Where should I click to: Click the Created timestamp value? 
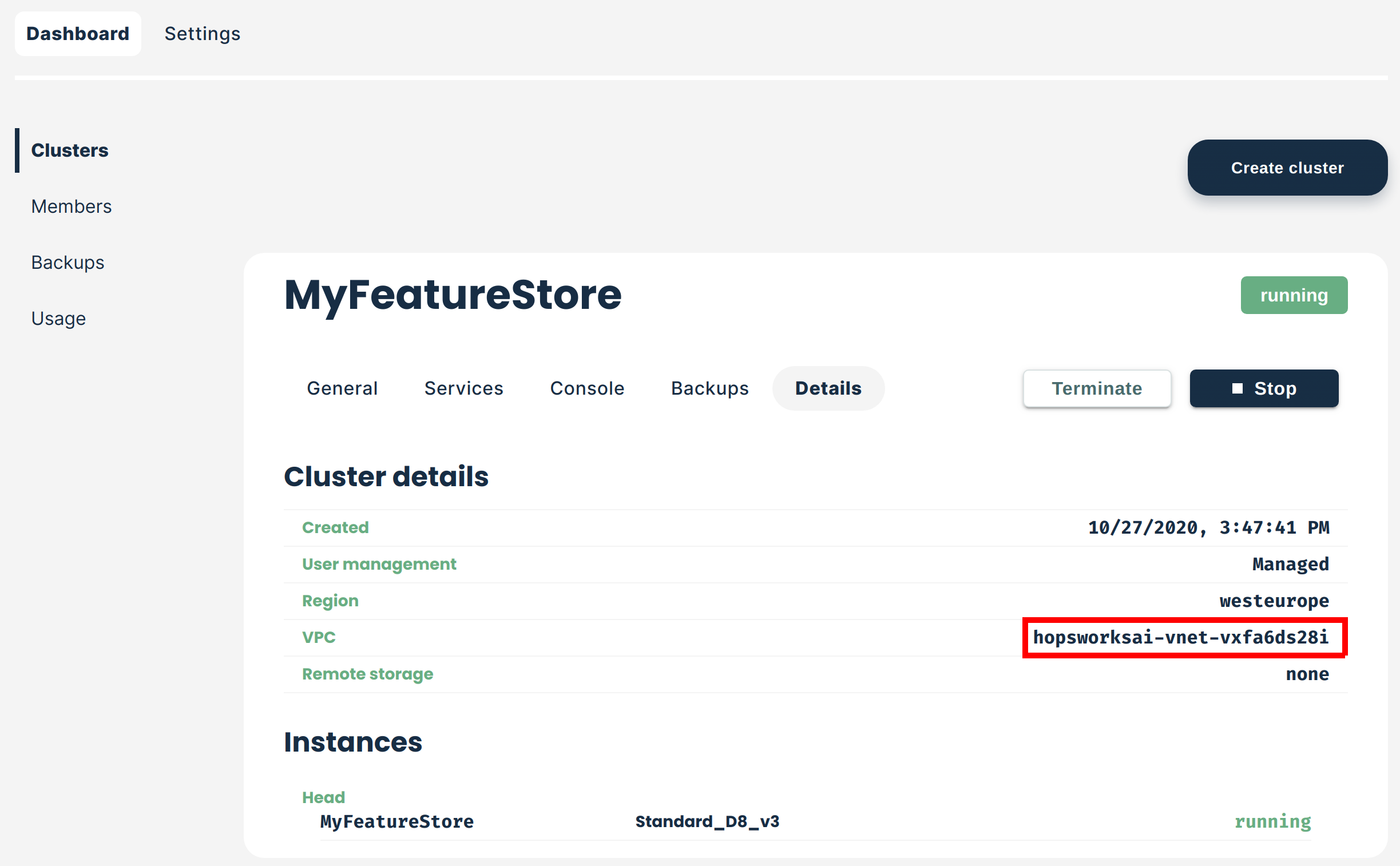(x=1208, y=527)
